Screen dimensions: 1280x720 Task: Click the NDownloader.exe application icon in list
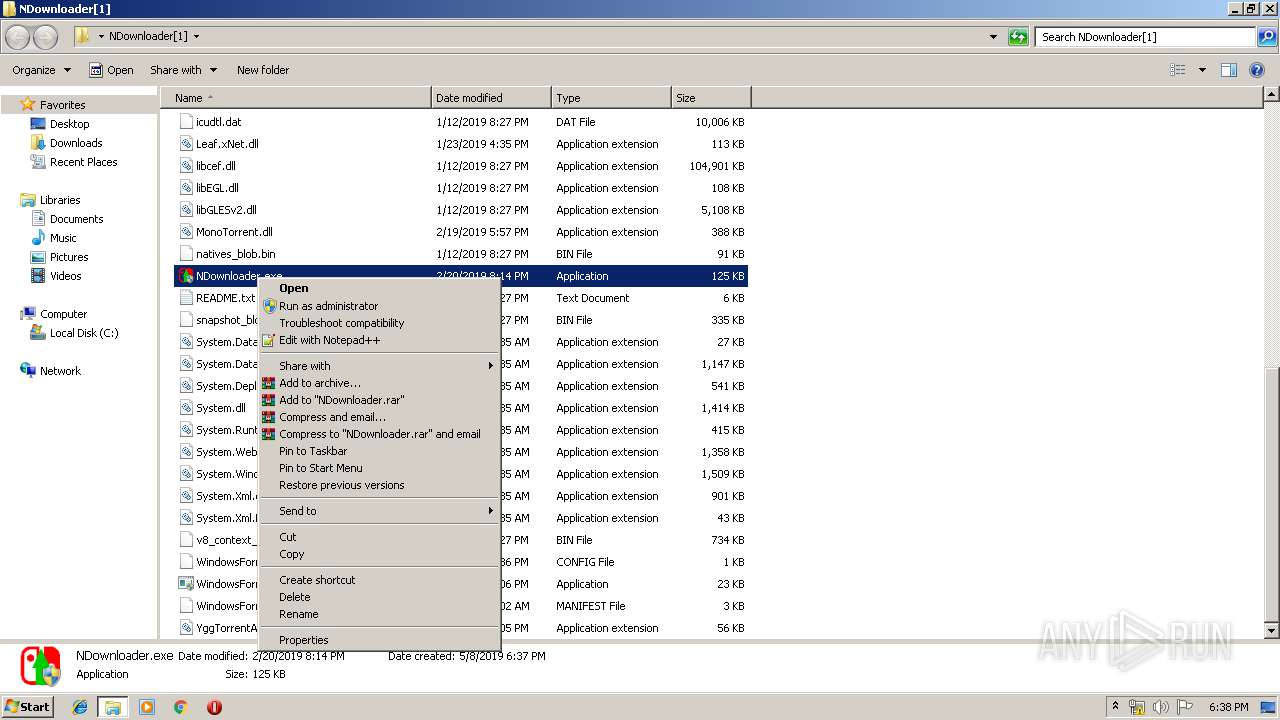pos(186,275)
